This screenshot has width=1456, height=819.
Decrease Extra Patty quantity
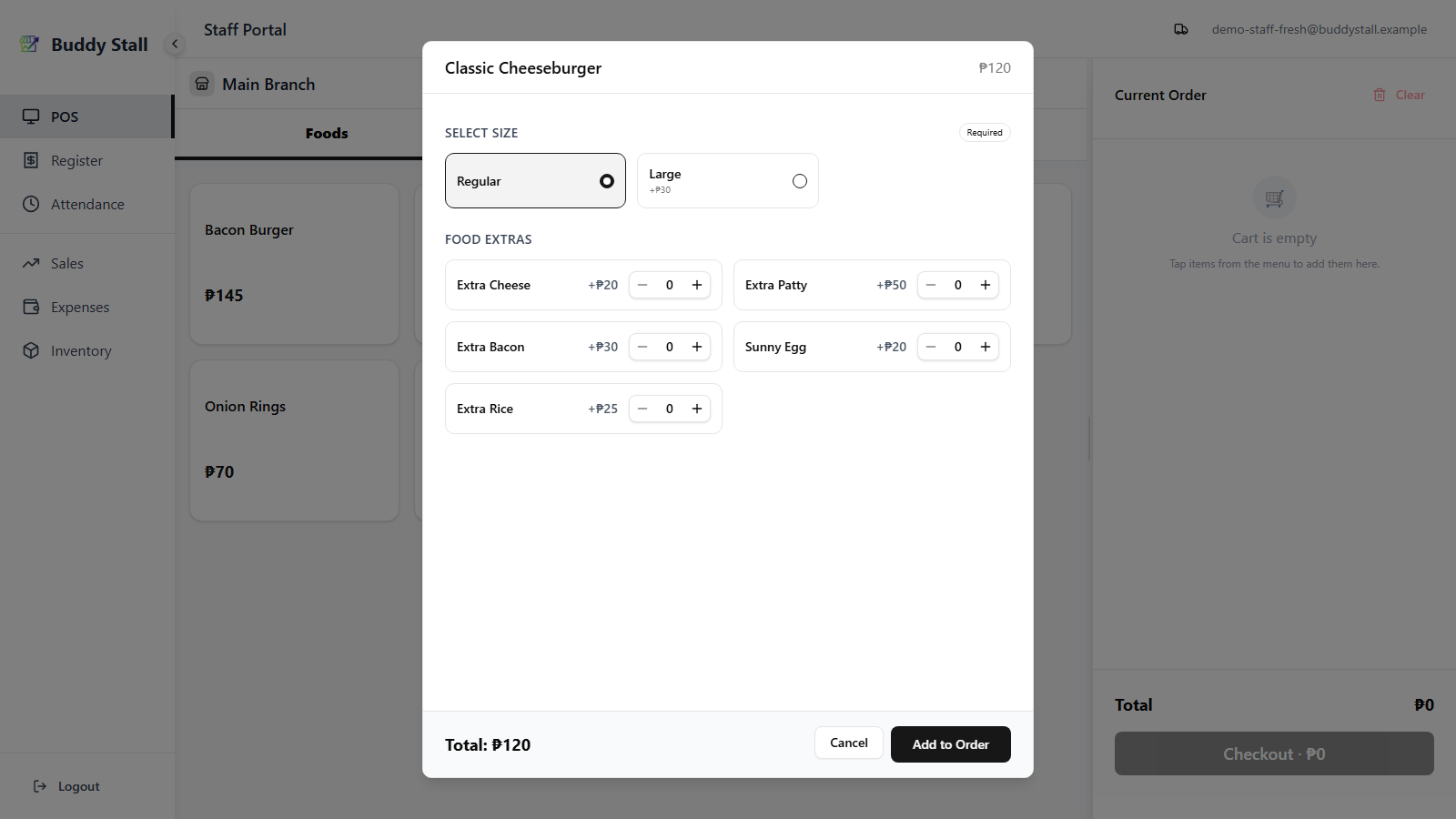[931, 285]
